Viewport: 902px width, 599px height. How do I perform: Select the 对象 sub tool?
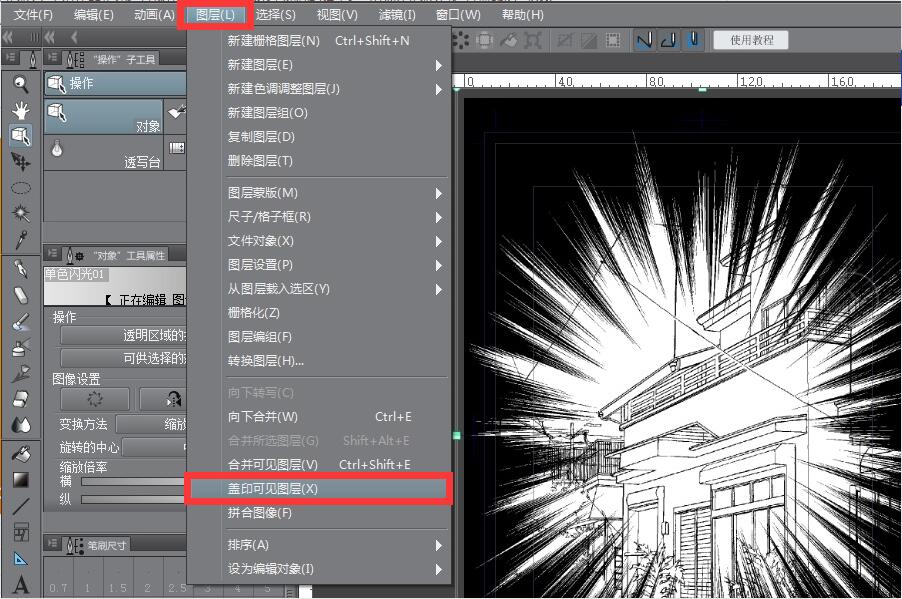(104, 115)
